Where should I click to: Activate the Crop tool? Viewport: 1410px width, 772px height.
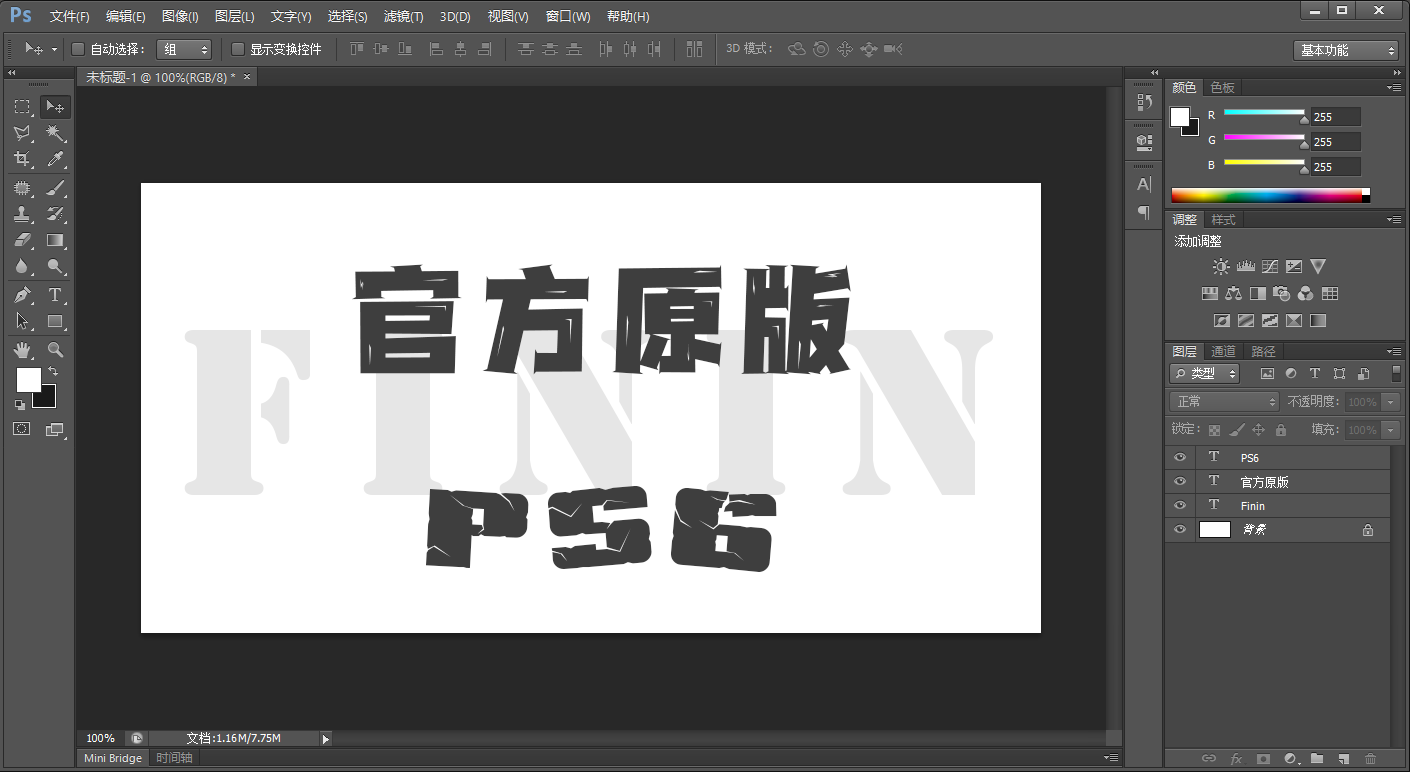pos(23,159)
